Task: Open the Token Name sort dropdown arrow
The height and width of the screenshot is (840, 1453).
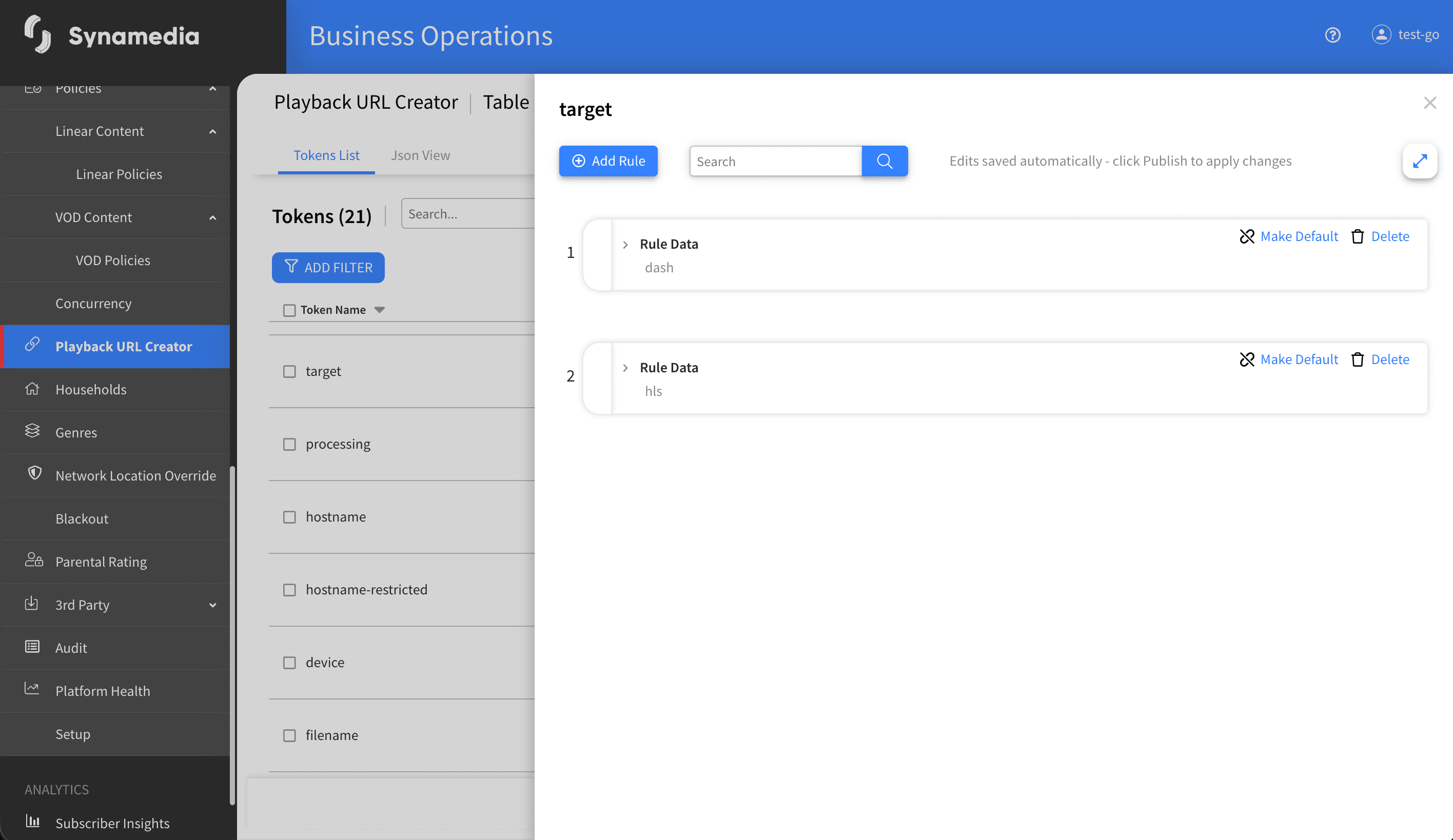Action: coord(379,311)
